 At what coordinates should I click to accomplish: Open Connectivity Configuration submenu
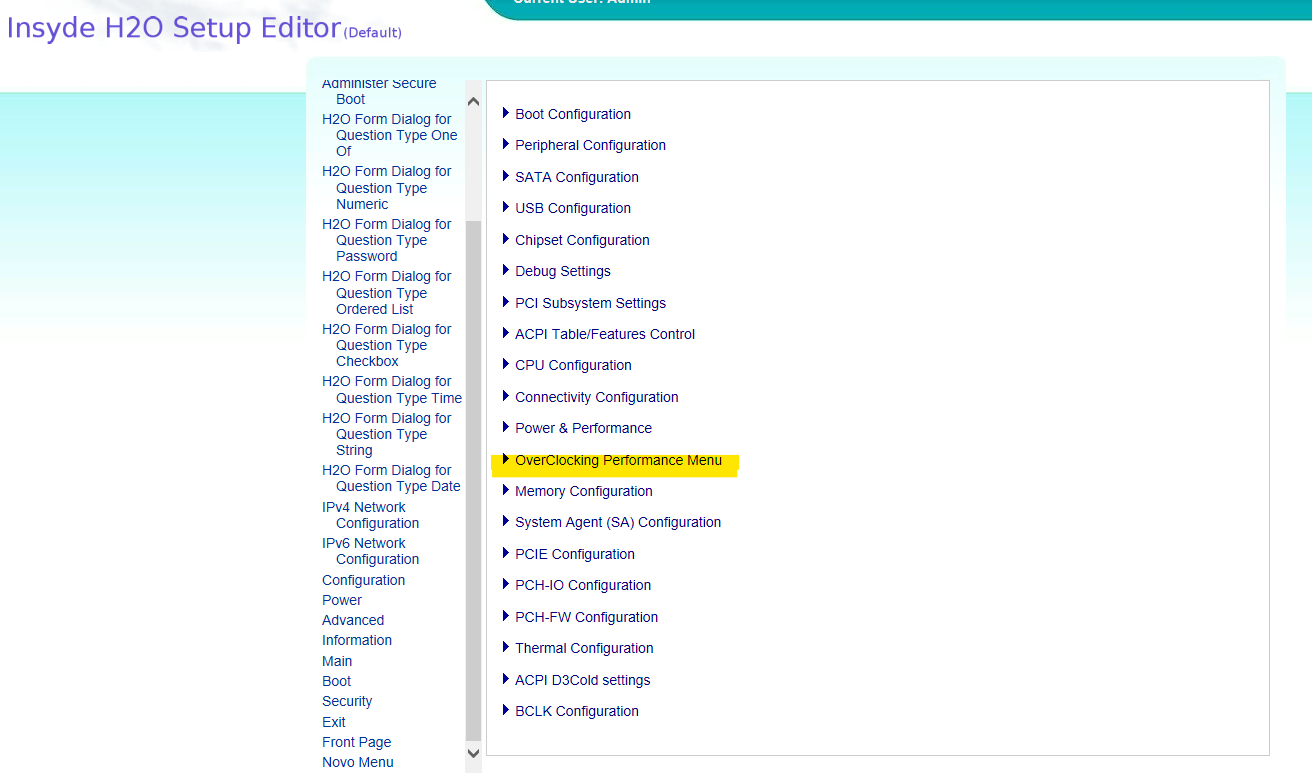coord(596,397)
